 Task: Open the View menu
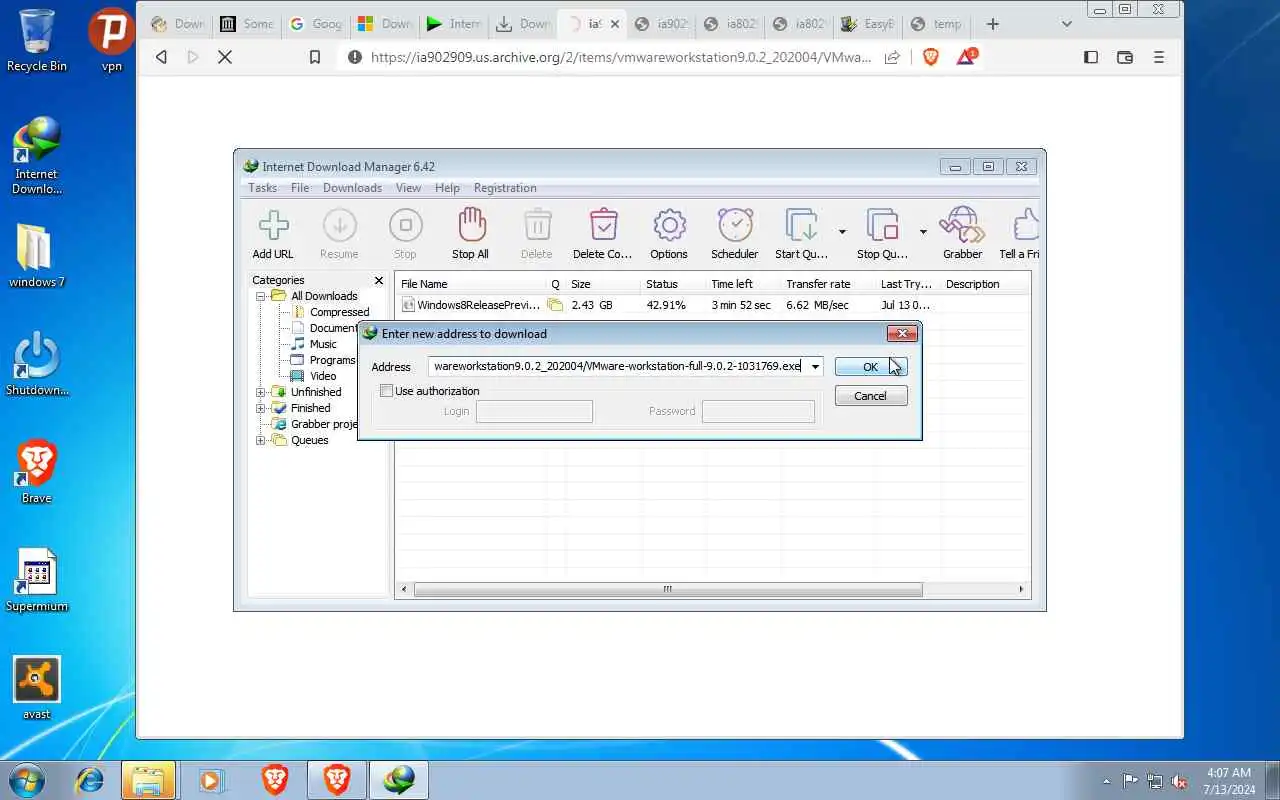408,188
